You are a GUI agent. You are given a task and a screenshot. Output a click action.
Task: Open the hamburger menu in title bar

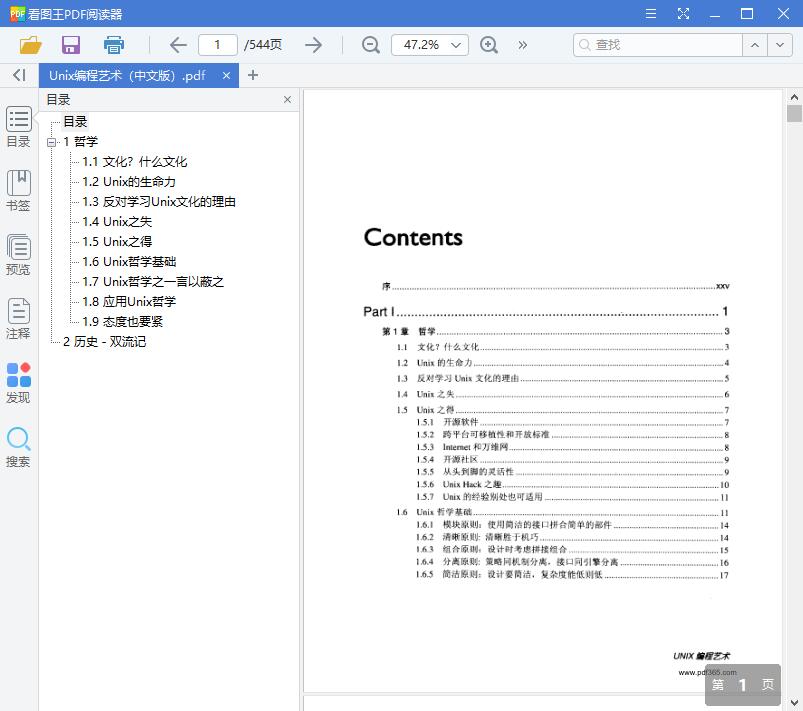(x=651, y=14)
